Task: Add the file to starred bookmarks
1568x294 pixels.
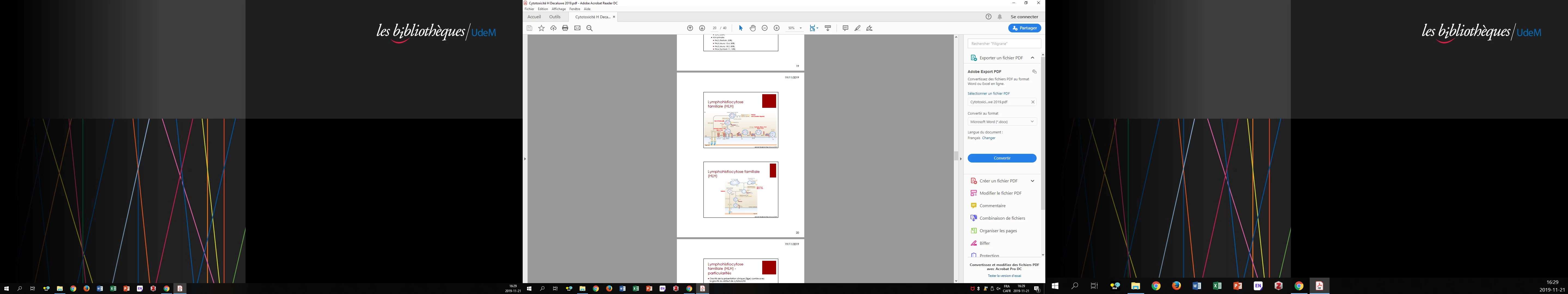Action: (541, 28)
